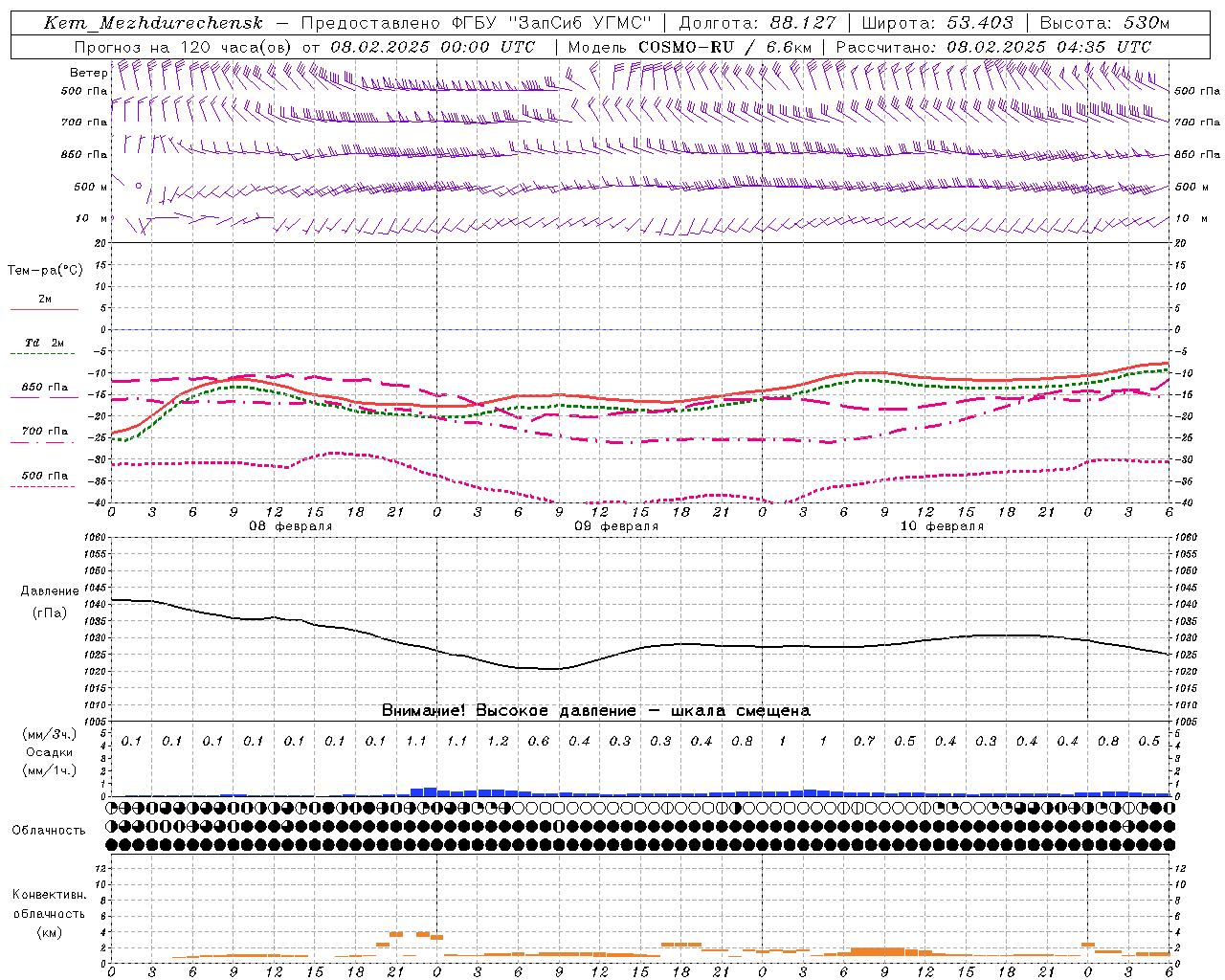Click the '(мм/1ч.)' precipitation unit label
1225x980 pixels.
[x=50, y=770]
